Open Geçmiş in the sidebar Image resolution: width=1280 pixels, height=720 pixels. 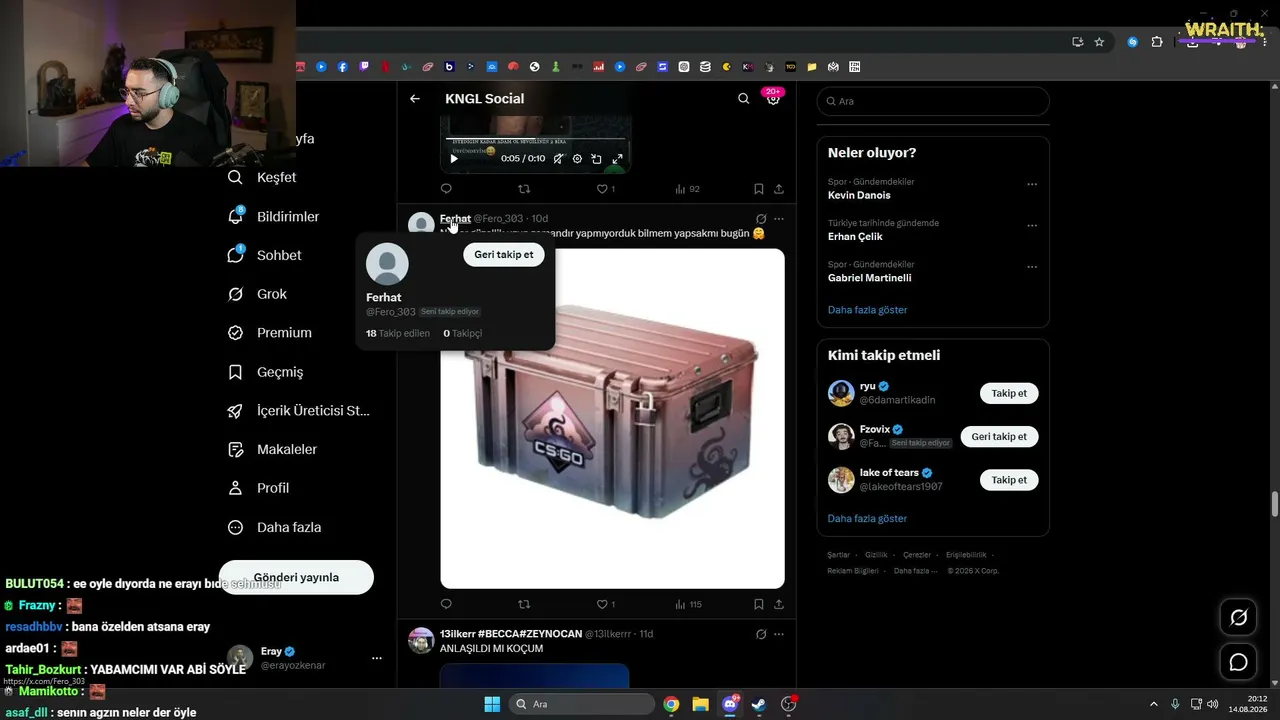click(x=266, y=372)
